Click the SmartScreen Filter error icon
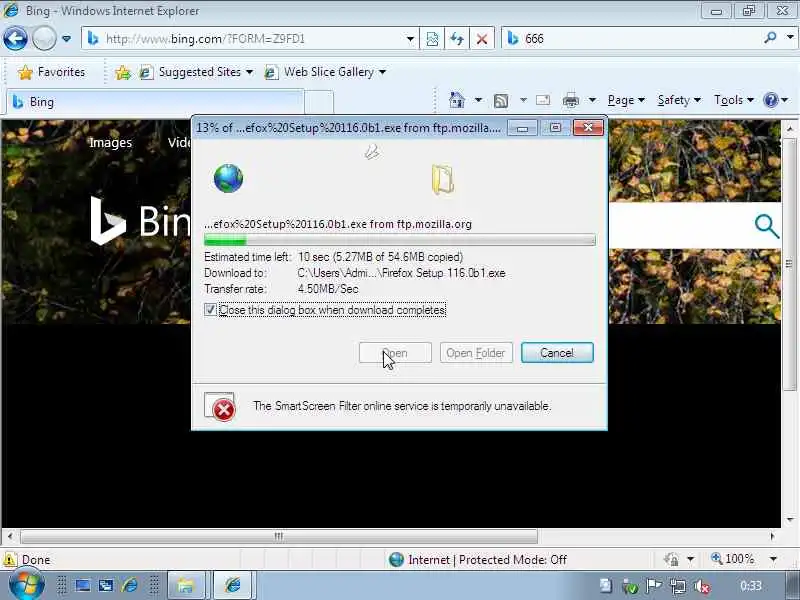This screenshot has width=800, height=600. [x=220, y=407]
